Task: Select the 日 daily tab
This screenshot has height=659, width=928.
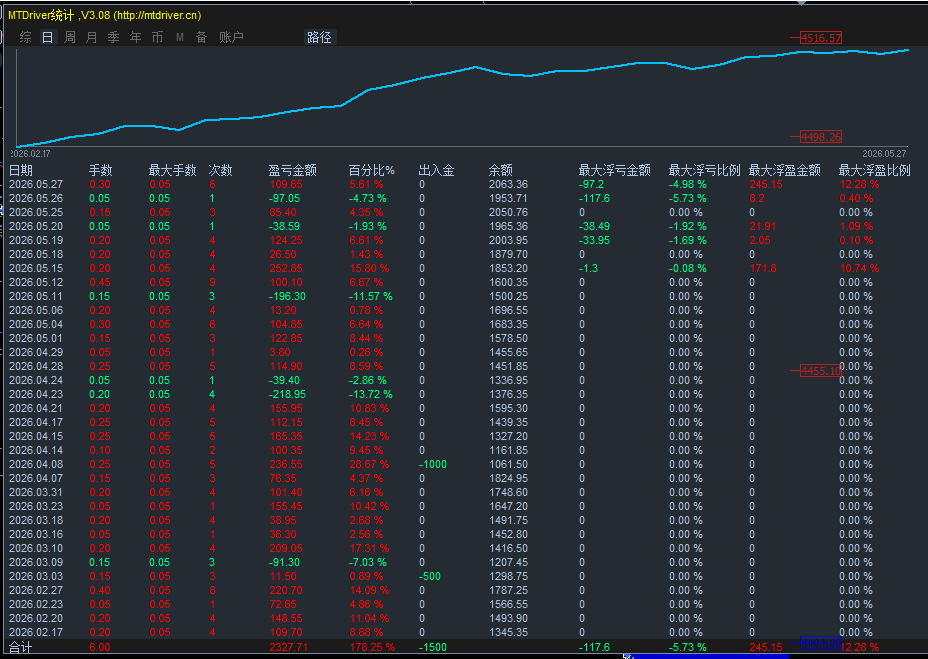Action: (x=47, y=37)
